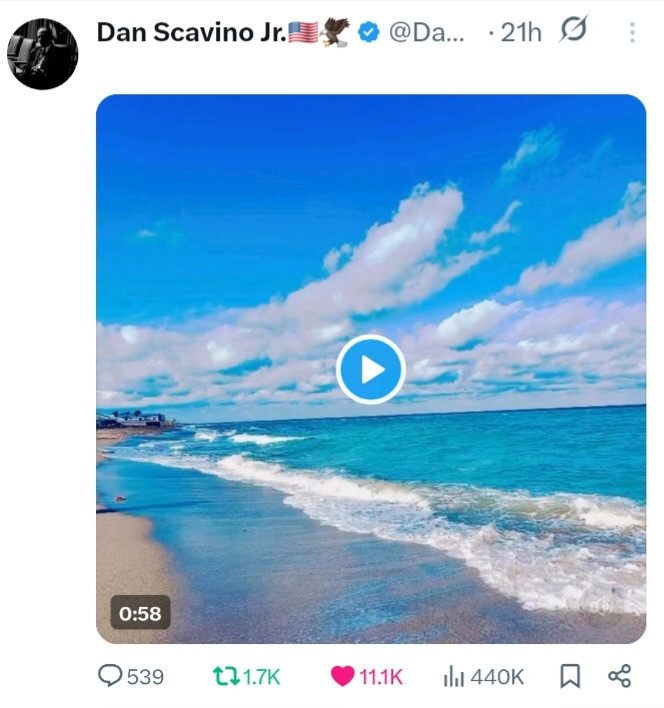This screenshot has width=664, height=708.
Task: Open Dan Scavino Jr.'s profile picture
Action: pos(42,54)
